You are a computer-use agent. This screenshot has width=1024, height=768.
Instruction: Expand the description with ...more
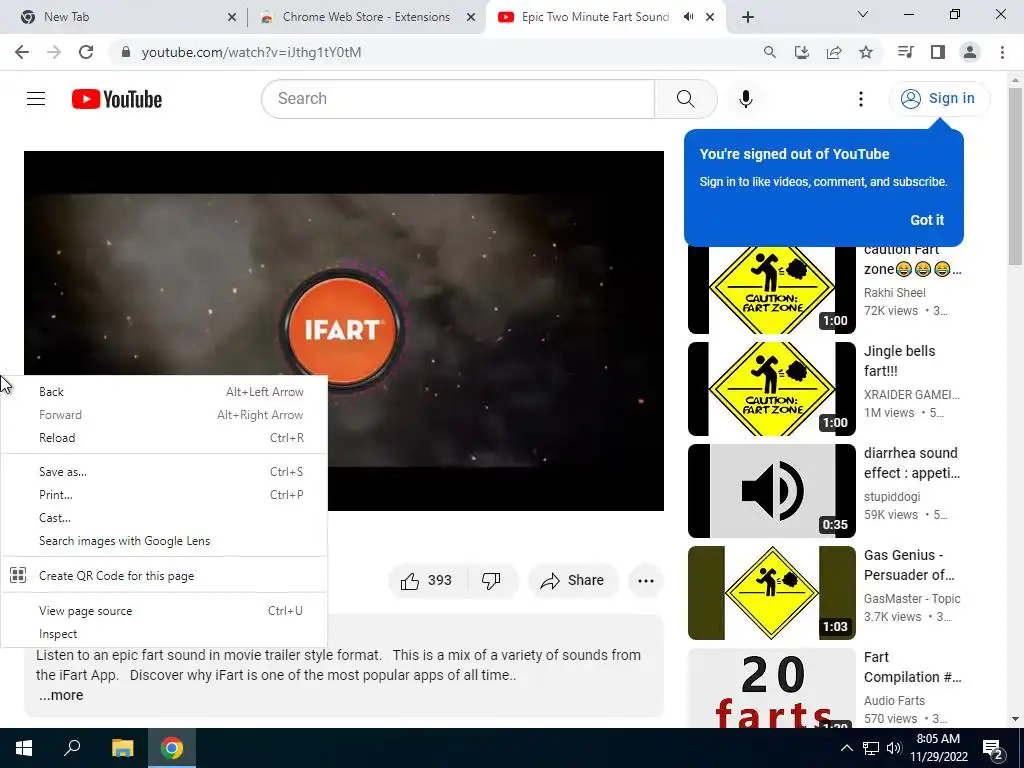[x=61, y=696]
